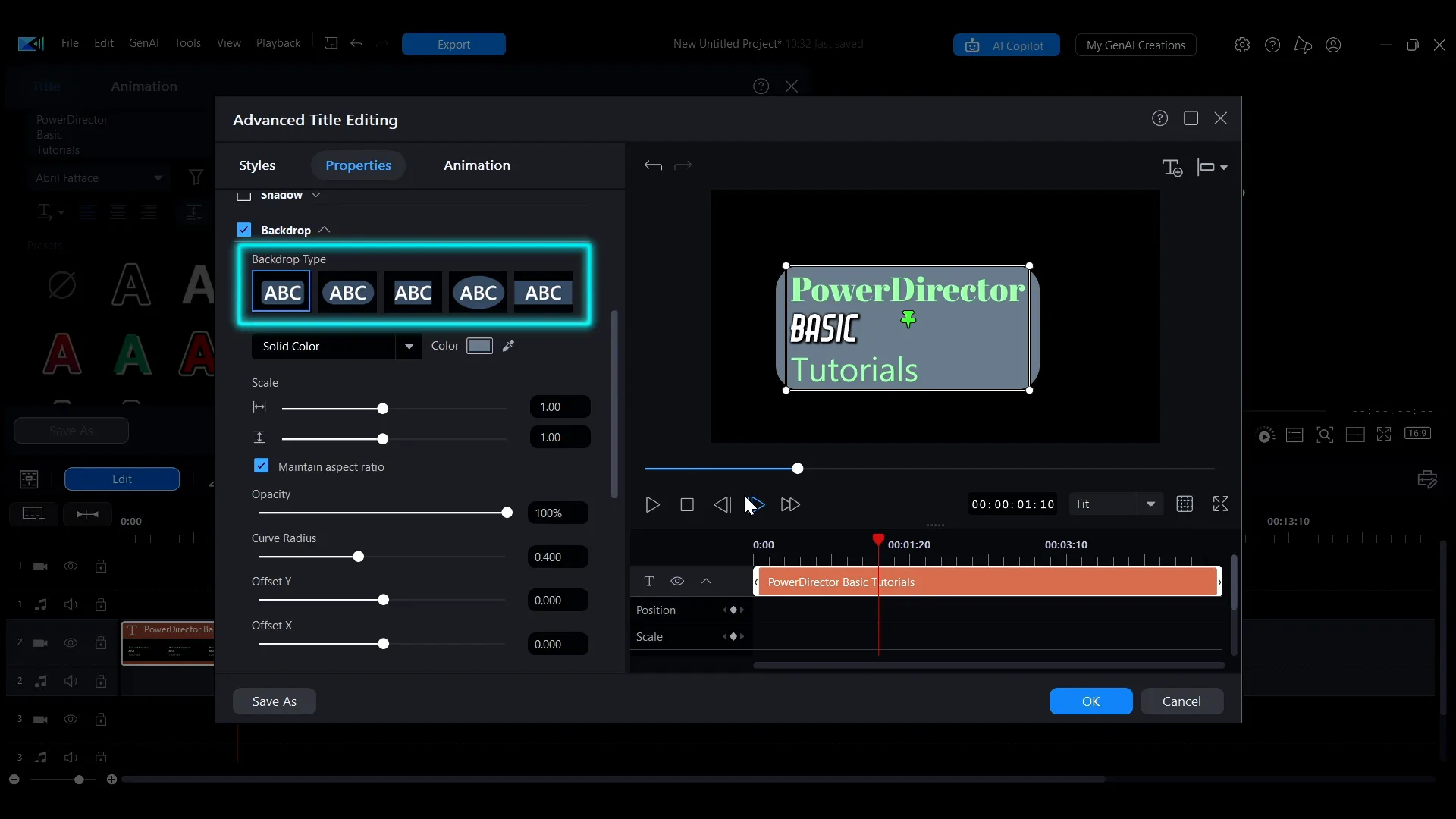
Task: Collapse the title track keyframe rows
Action: [706, 581]
